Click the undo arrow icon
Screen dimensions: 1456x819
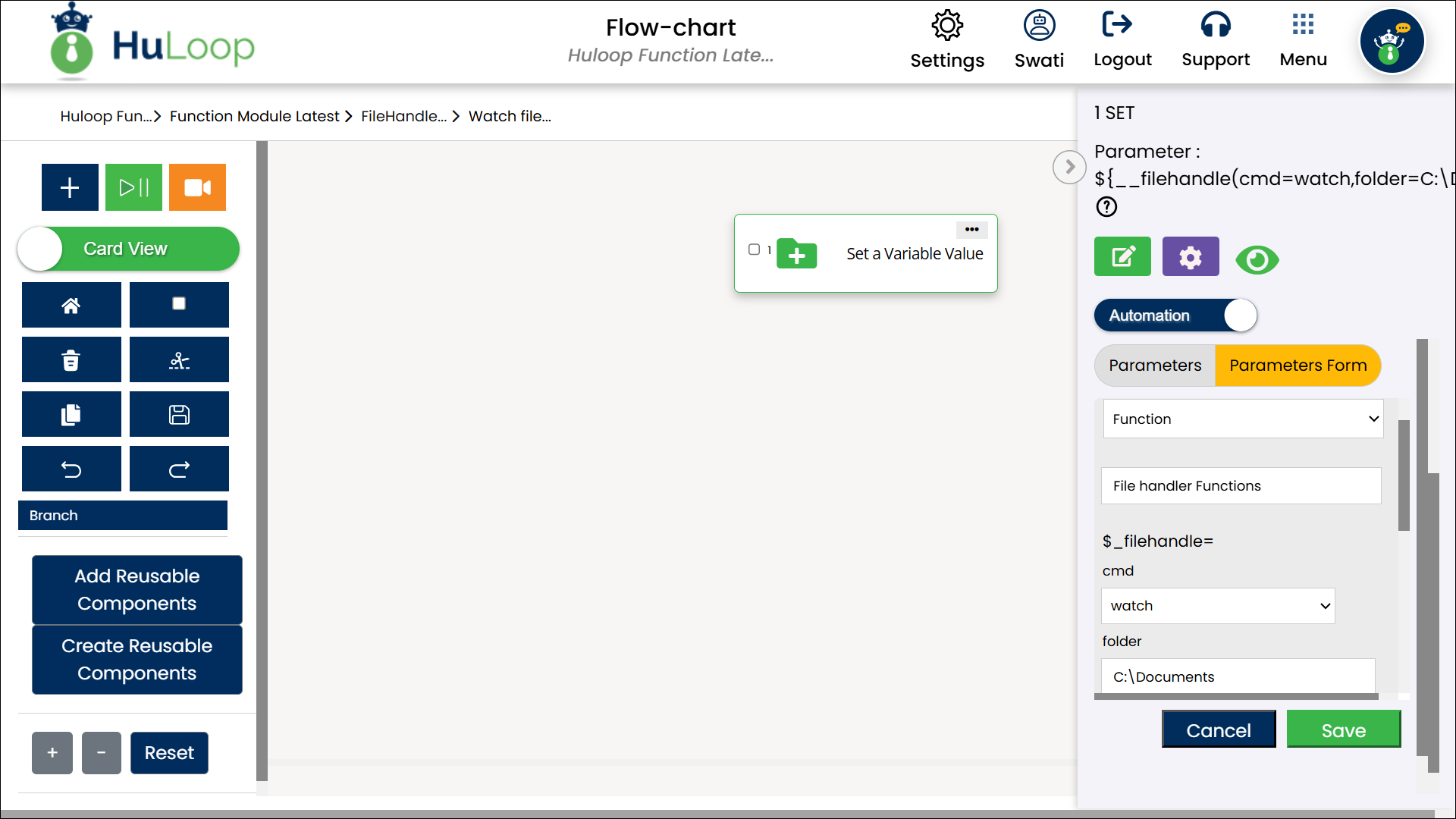tap(71, 469)
